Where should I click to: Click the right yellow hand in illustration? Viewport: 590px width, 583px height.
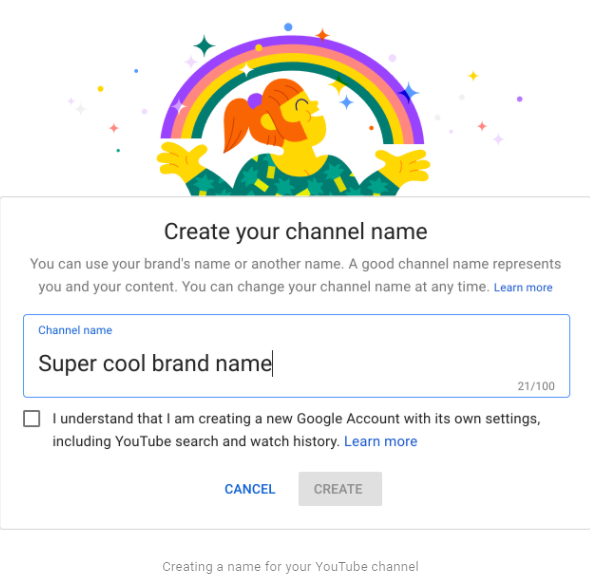(x=403, y=165)
